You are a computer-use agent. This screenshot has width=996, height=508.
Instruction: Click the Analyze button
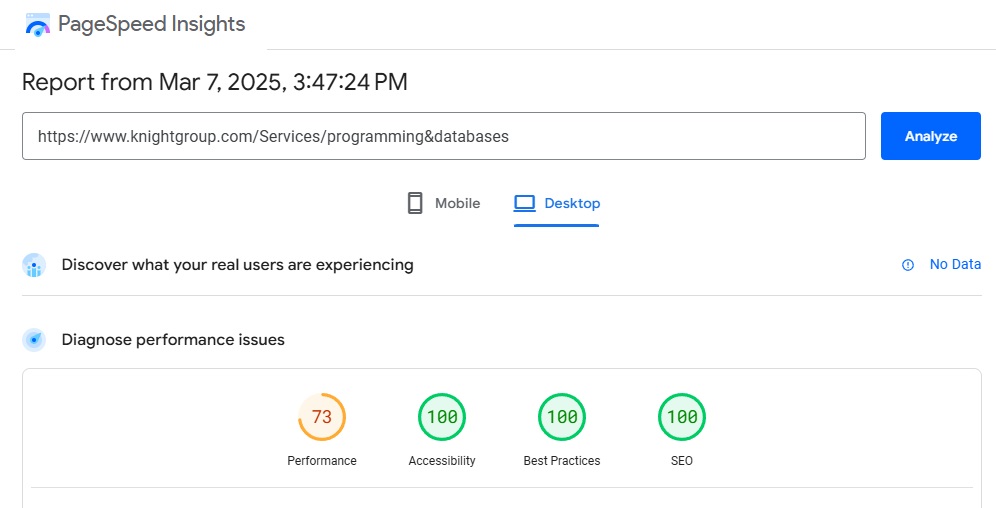[931, 136]
